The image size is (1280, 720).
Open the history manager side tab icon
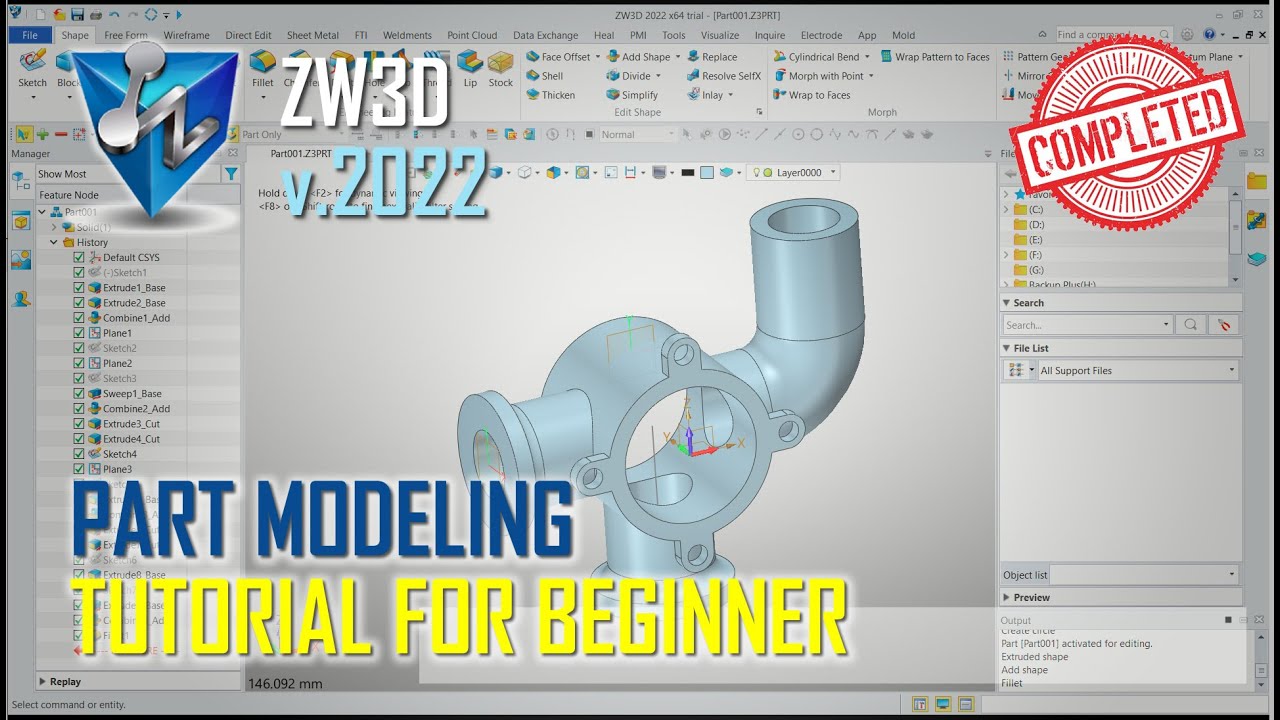(x=21, y=181)
